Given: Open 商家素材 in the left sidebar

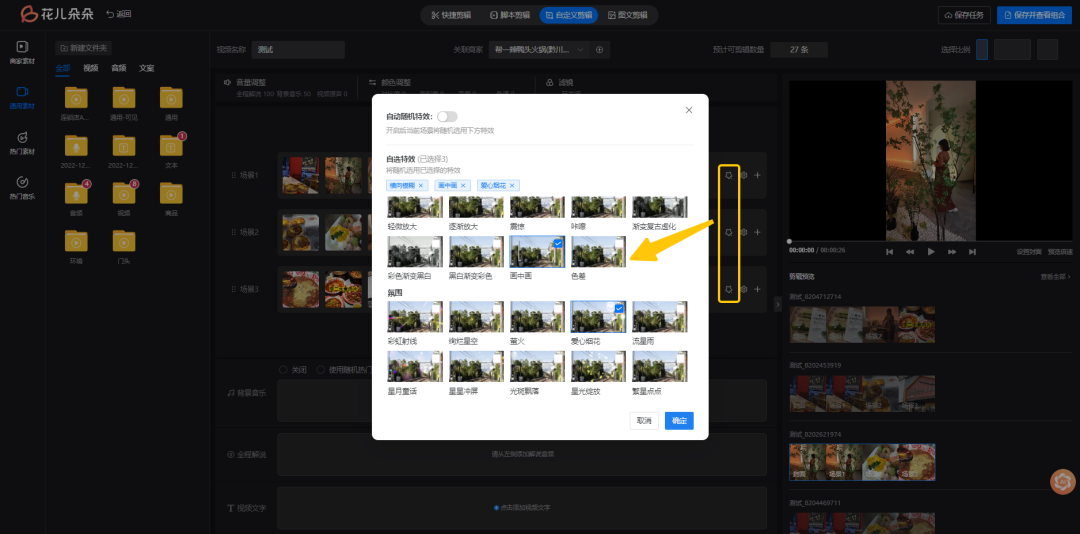Looking at the screenshot, I should point(22,52).
